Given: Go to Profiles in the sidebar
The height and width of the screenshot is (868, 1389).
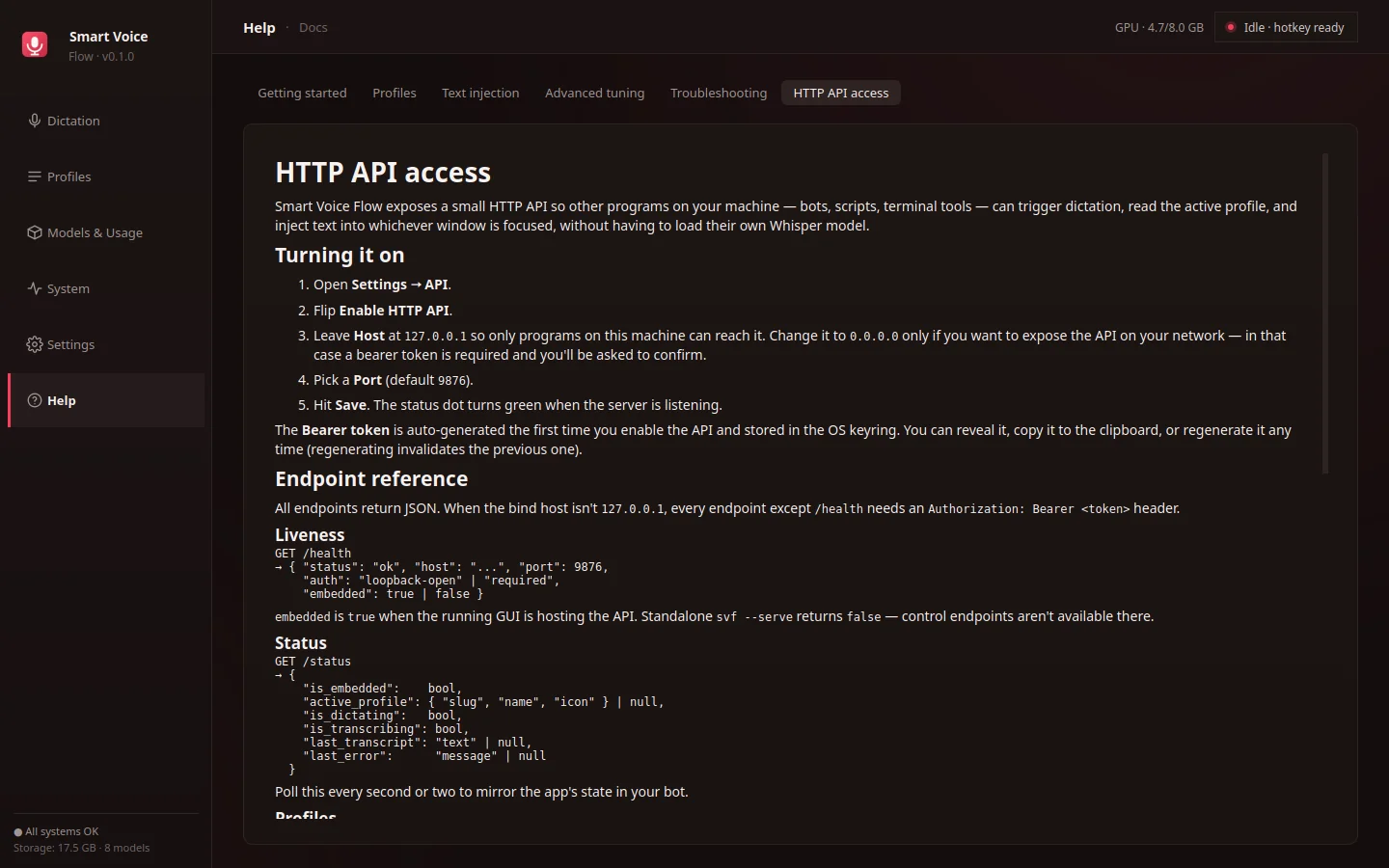Looking at the screenshot, I should [106, 176].
